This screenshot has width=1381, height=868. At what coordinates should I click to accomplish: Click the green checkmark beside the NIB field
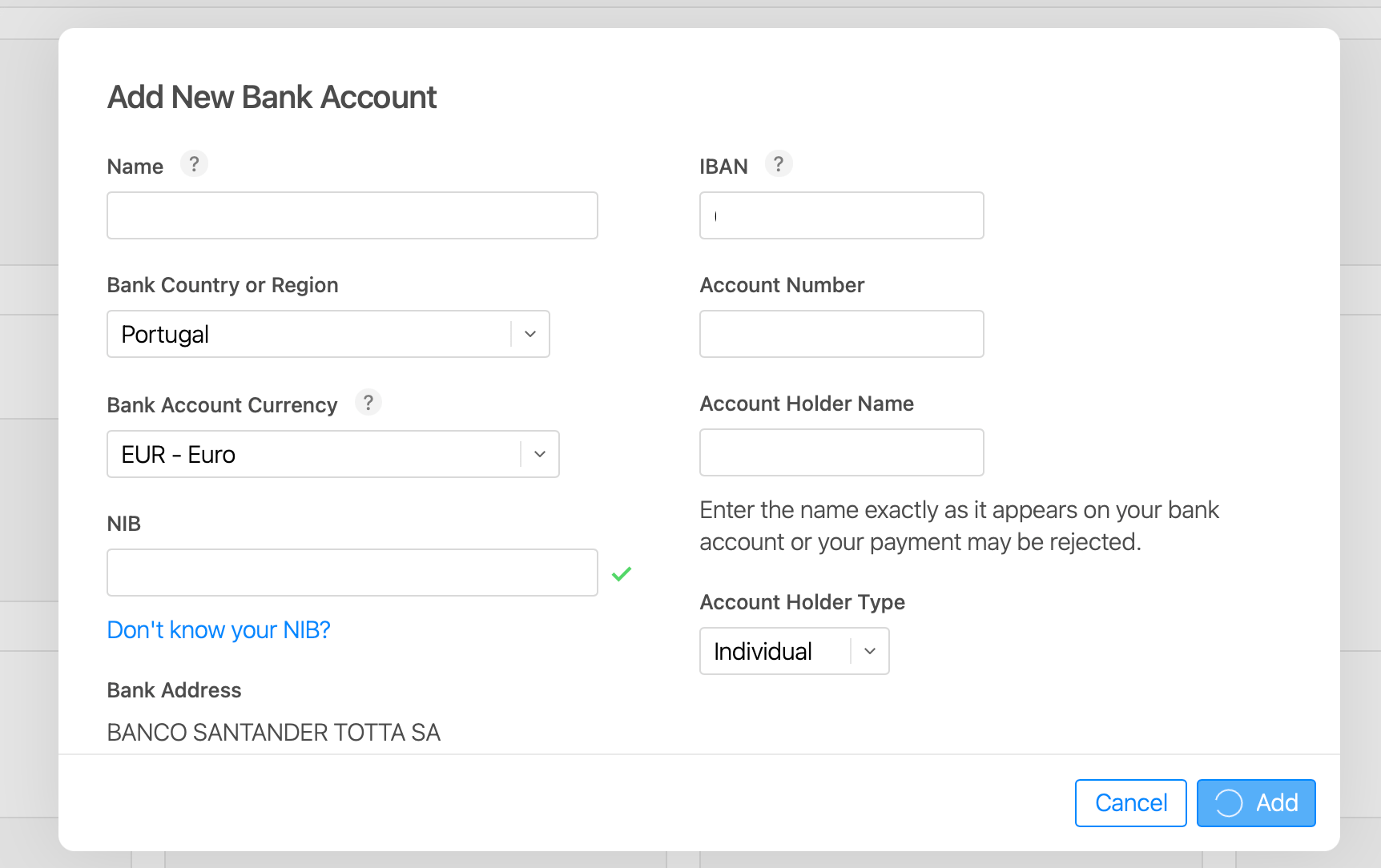(x=622, y=573)
